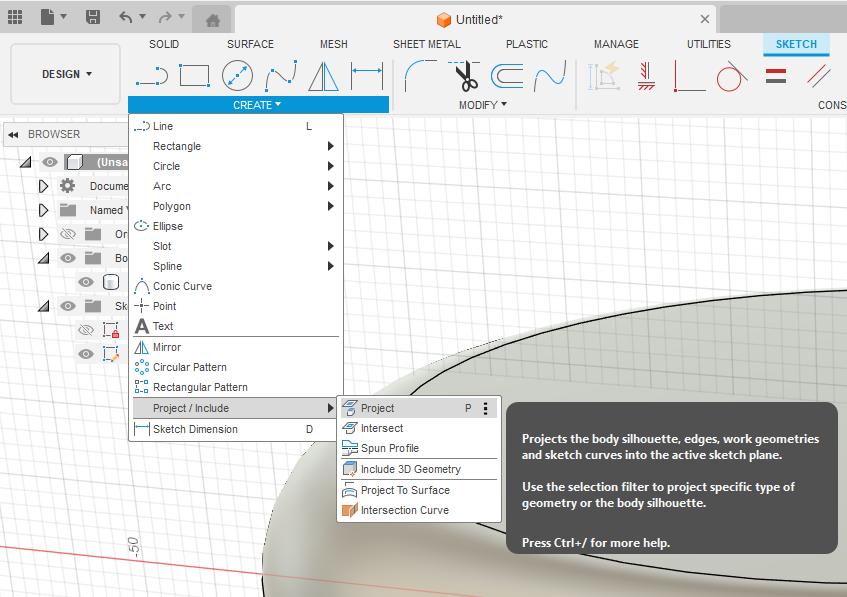Hide the body under Bodies
Screen dimensions: 847x597
tap(85, 282)
